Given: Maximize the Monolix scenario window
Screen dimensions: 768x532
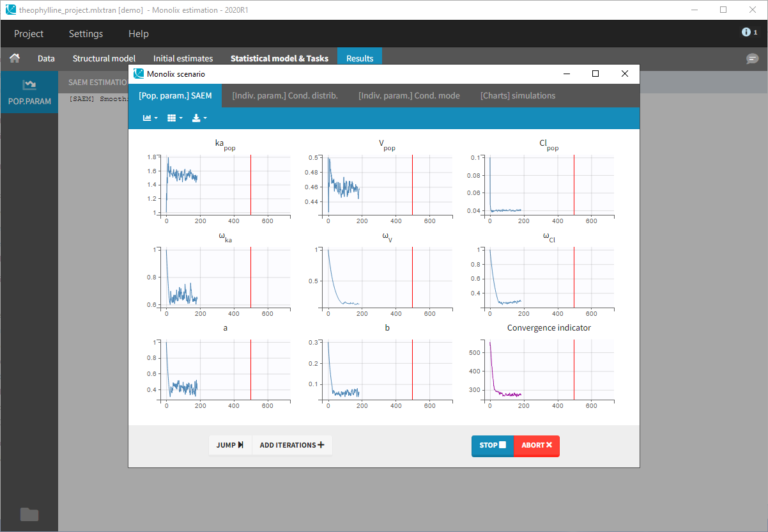Looking at the screenshot, I should (x=595, y=74).
